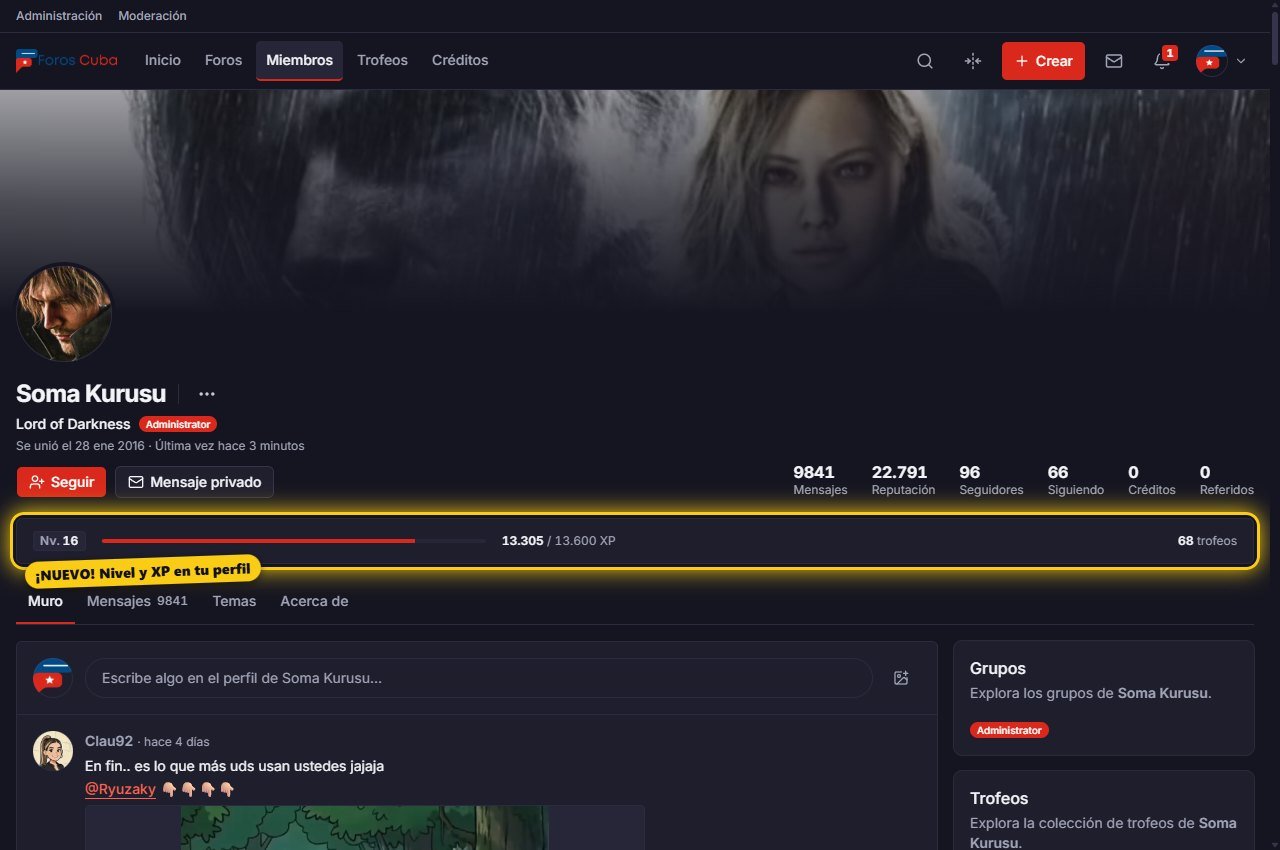Click the Administrator badge under username
This screenshot has height=850, width=1280.
(x=178, y=424)
